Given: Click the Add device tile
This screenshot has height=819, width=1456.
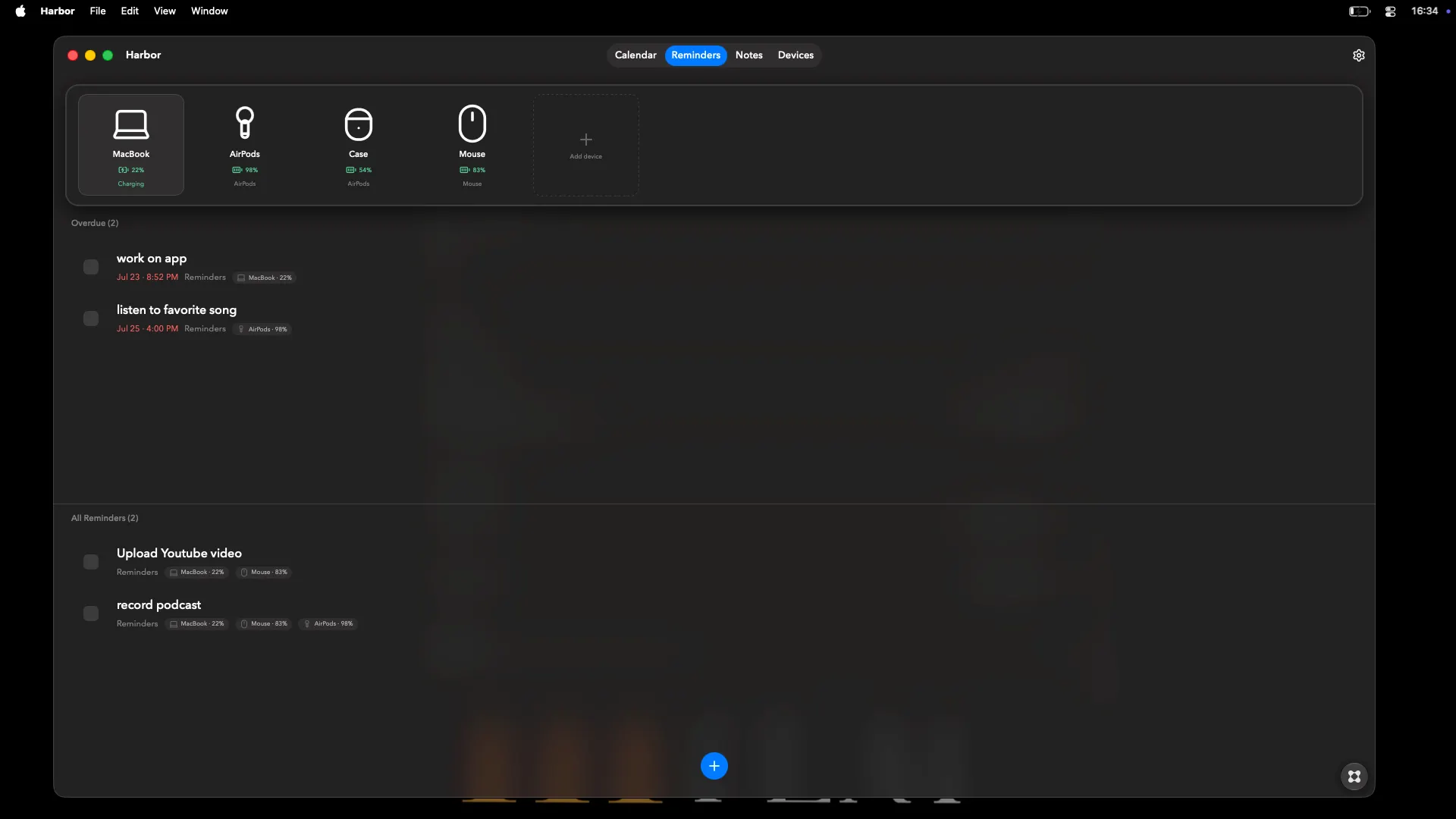Looking at the screenshot, I should click(x=586, y=145).
